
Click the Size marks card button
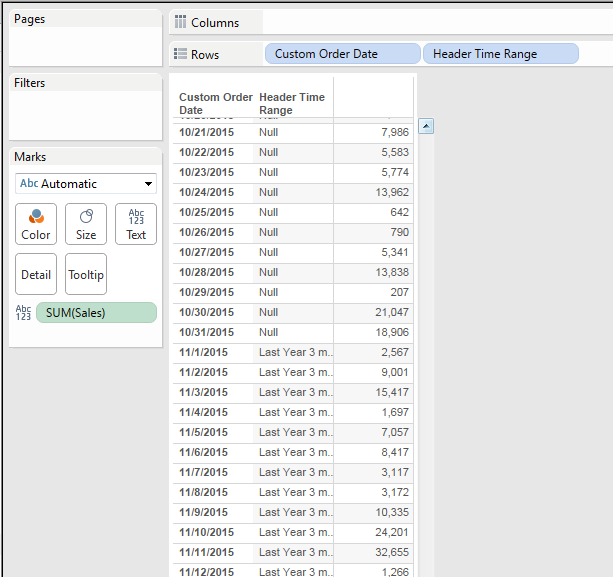(x=86, y=224)
